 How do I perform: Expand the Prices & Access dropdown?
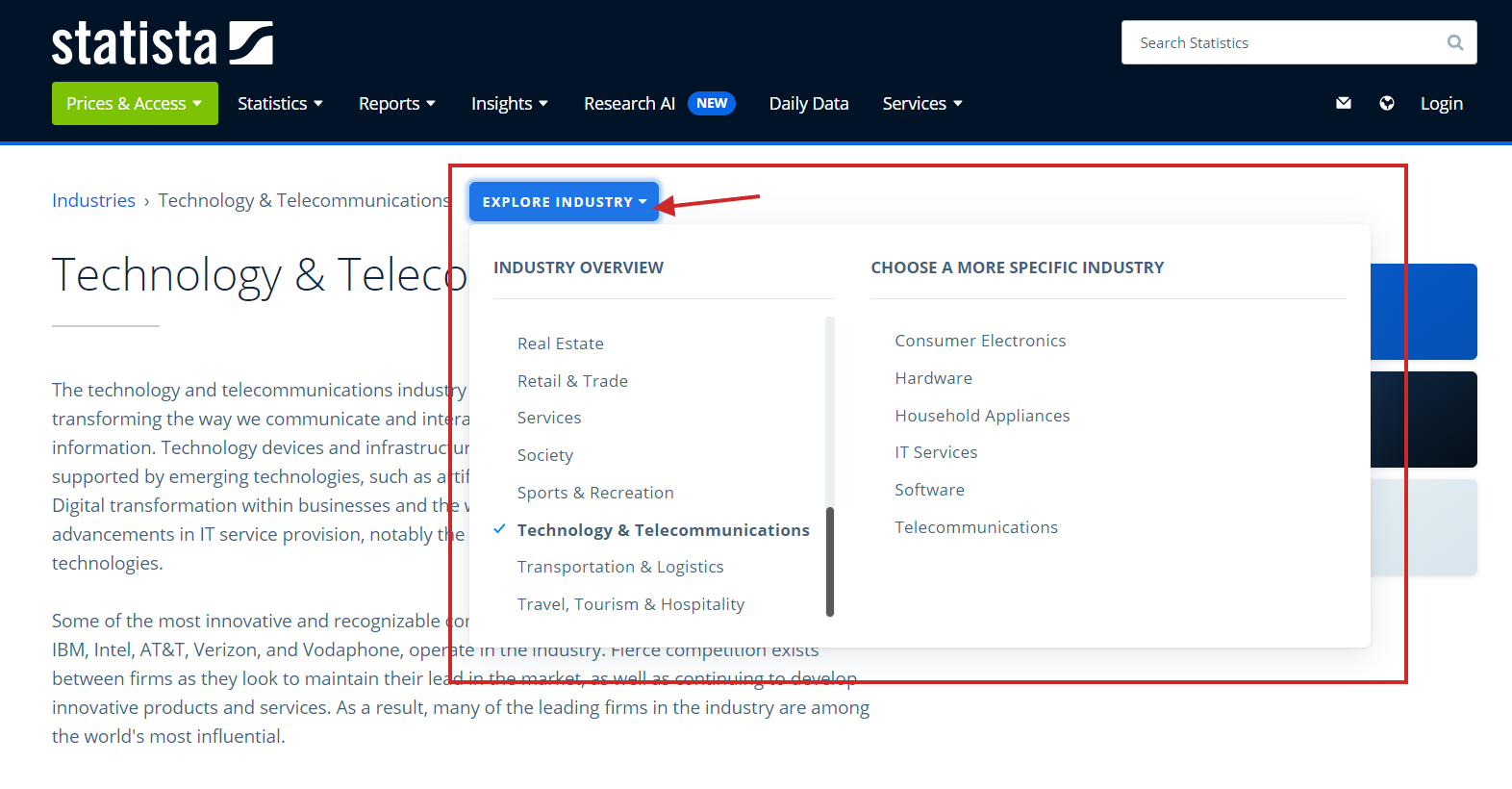[x=135, y=103]
